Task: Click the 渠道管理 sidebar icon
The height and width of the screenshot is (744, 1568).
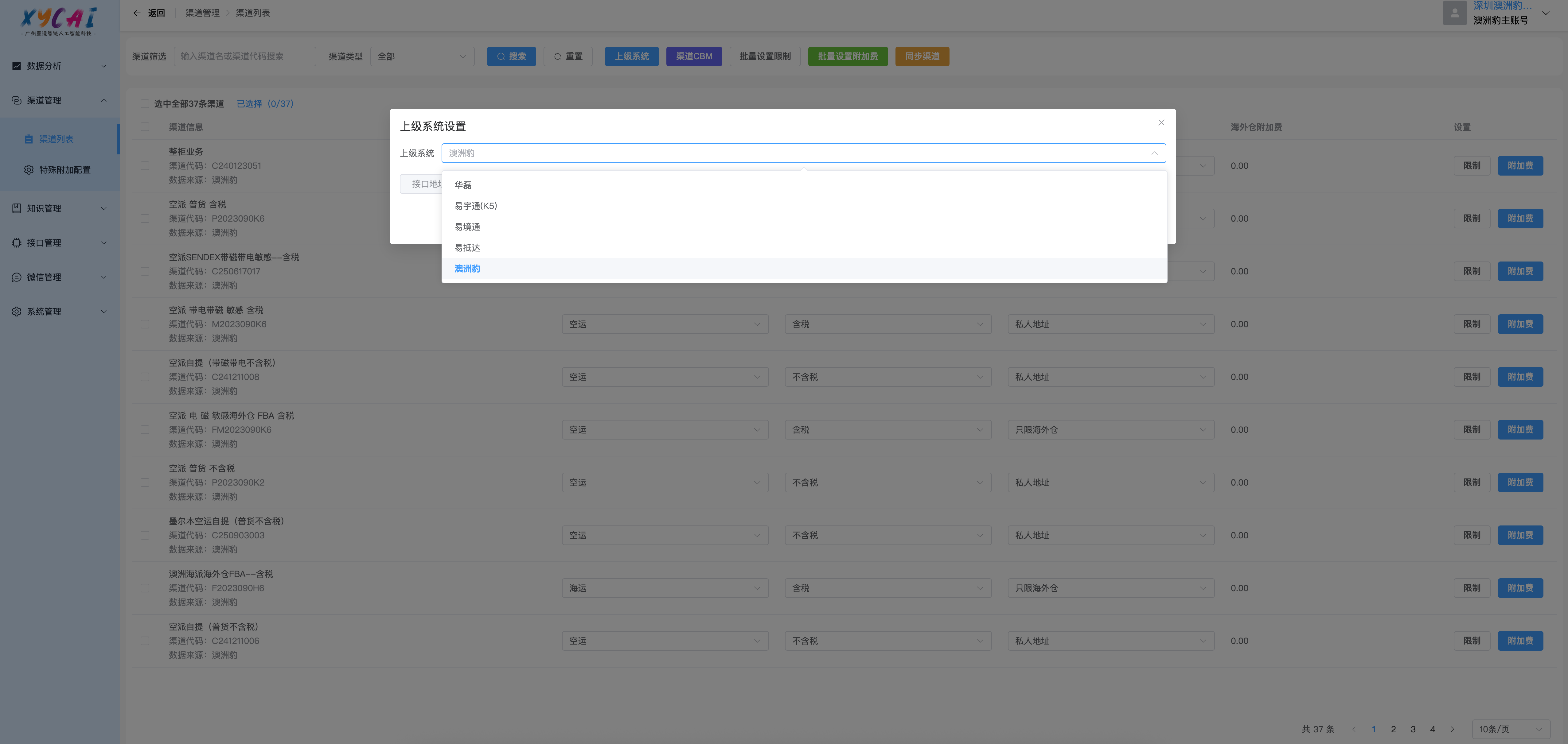Action: click(17, 100)
